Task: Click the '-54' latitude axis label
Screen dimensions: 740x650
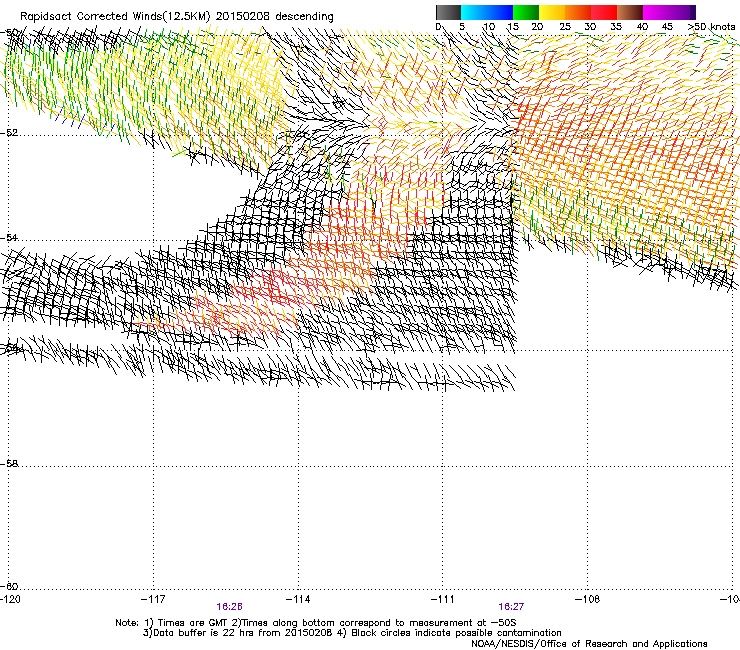Action: click(x=9, y=237)
